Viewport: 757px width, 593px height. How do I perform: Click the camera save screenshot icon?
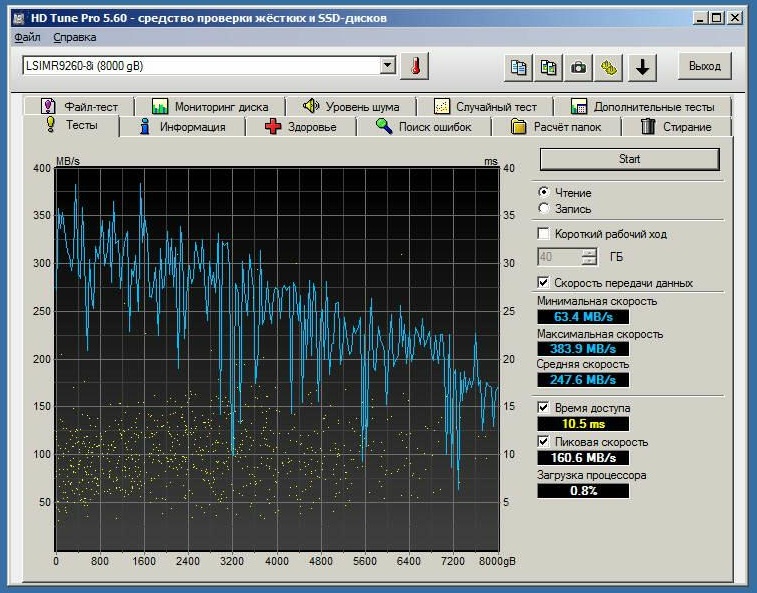(578, 67)
